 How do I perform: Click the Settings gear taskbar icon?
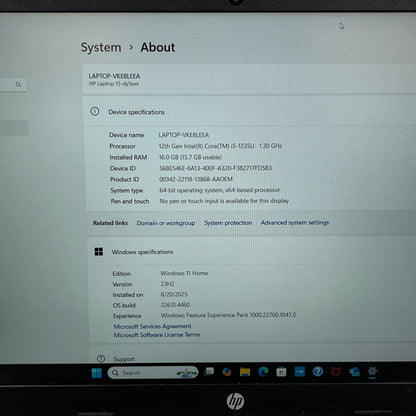pyautogui.click(x=372, y=371)
